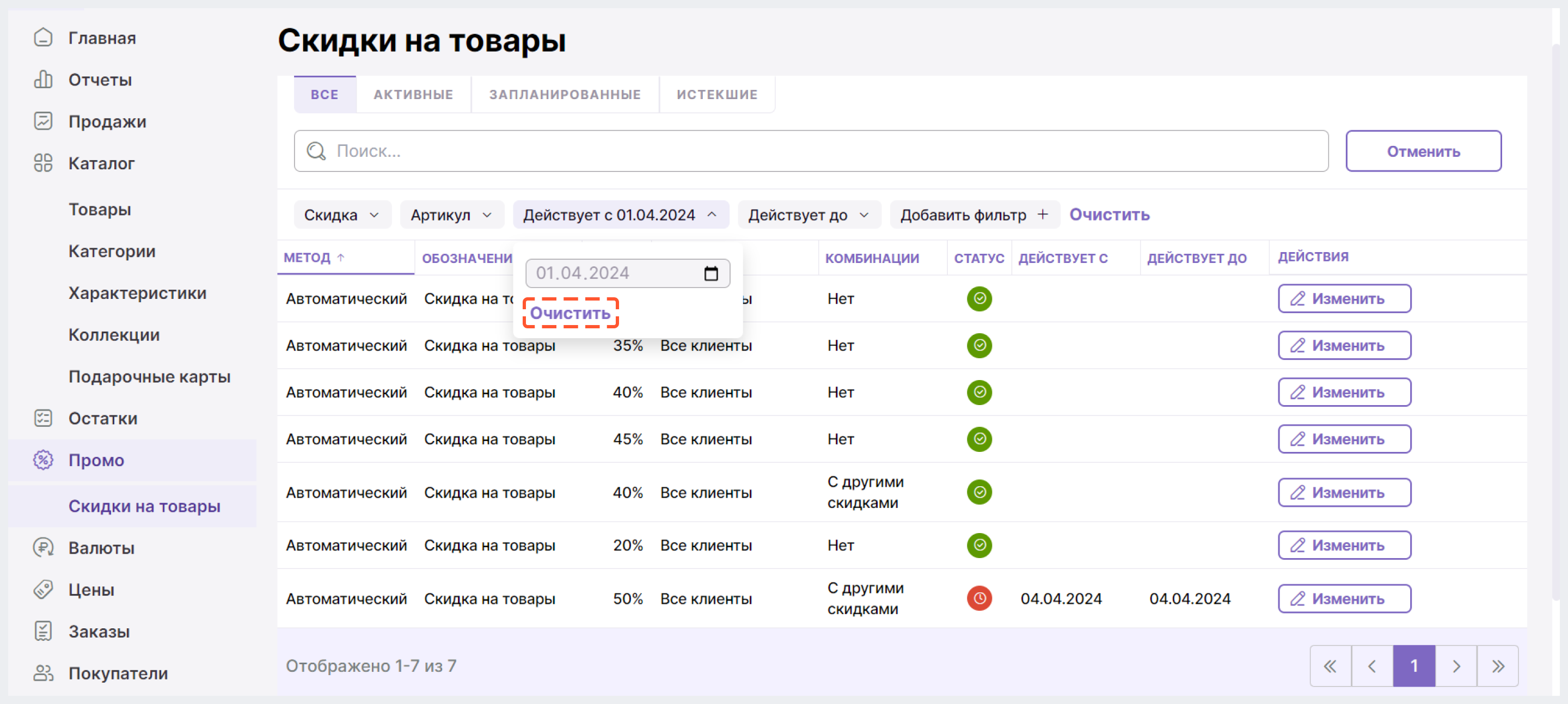Go to the previous page arrow
This screenshot has width=1568, height=704.
[x=1372, y=666]
